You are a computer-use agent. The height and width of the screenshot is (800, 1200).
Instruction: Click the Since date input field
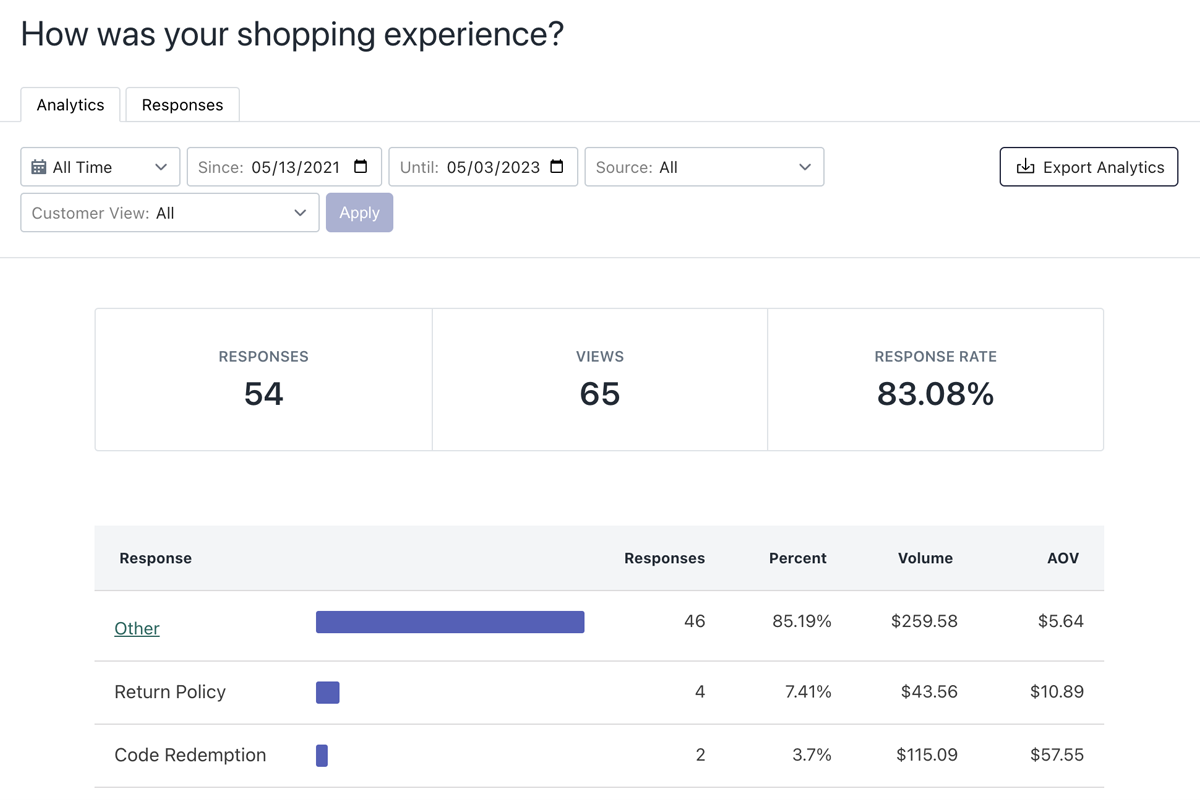[295, 167]
